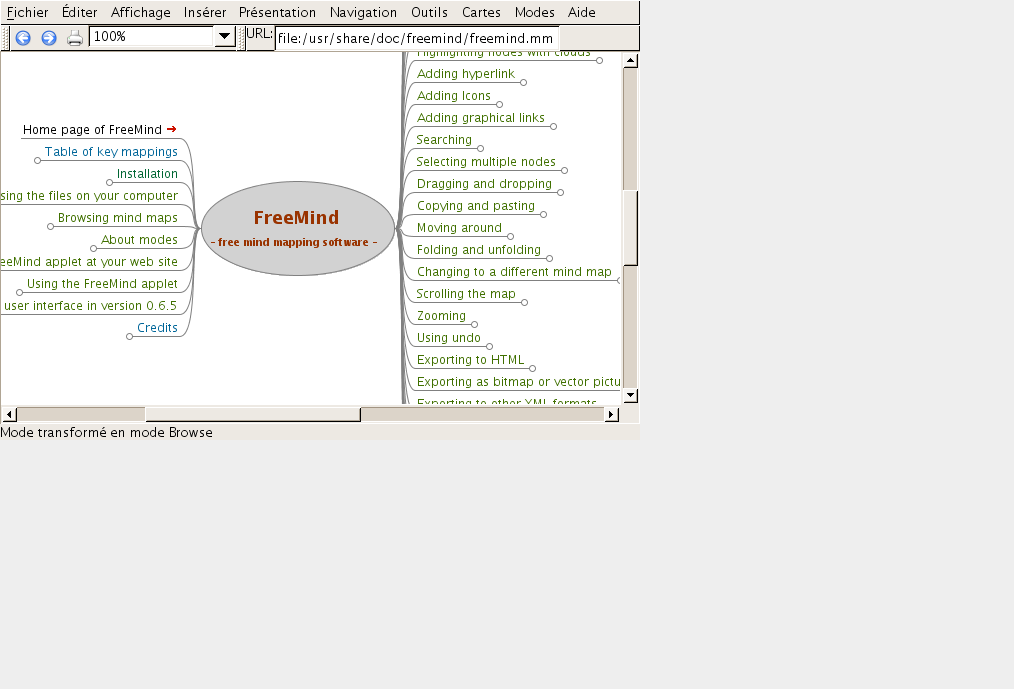
Task: Open the Affichage menu
Action: [141, 12]
